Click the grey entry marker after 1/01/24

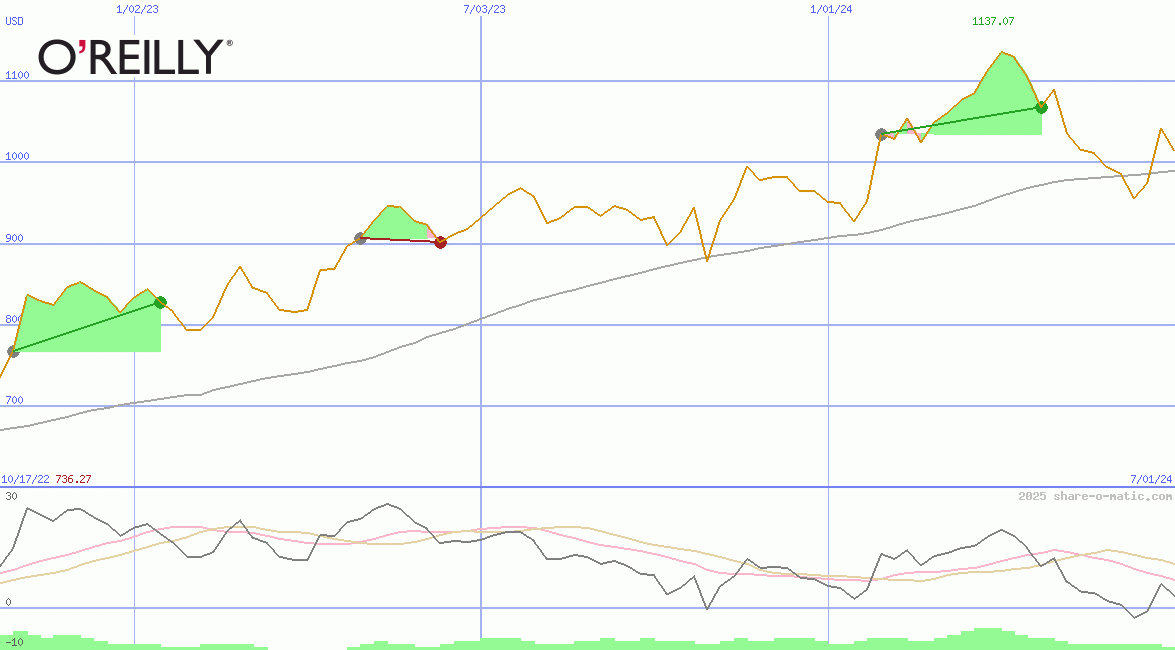881,134
